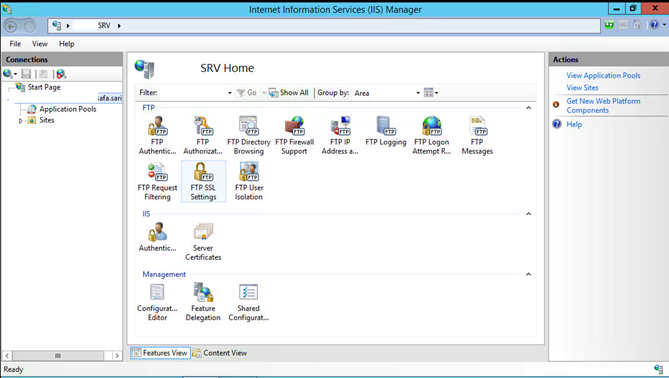Click Get New Web Platform Components link

pyautogui.click(x=603, y=105)
